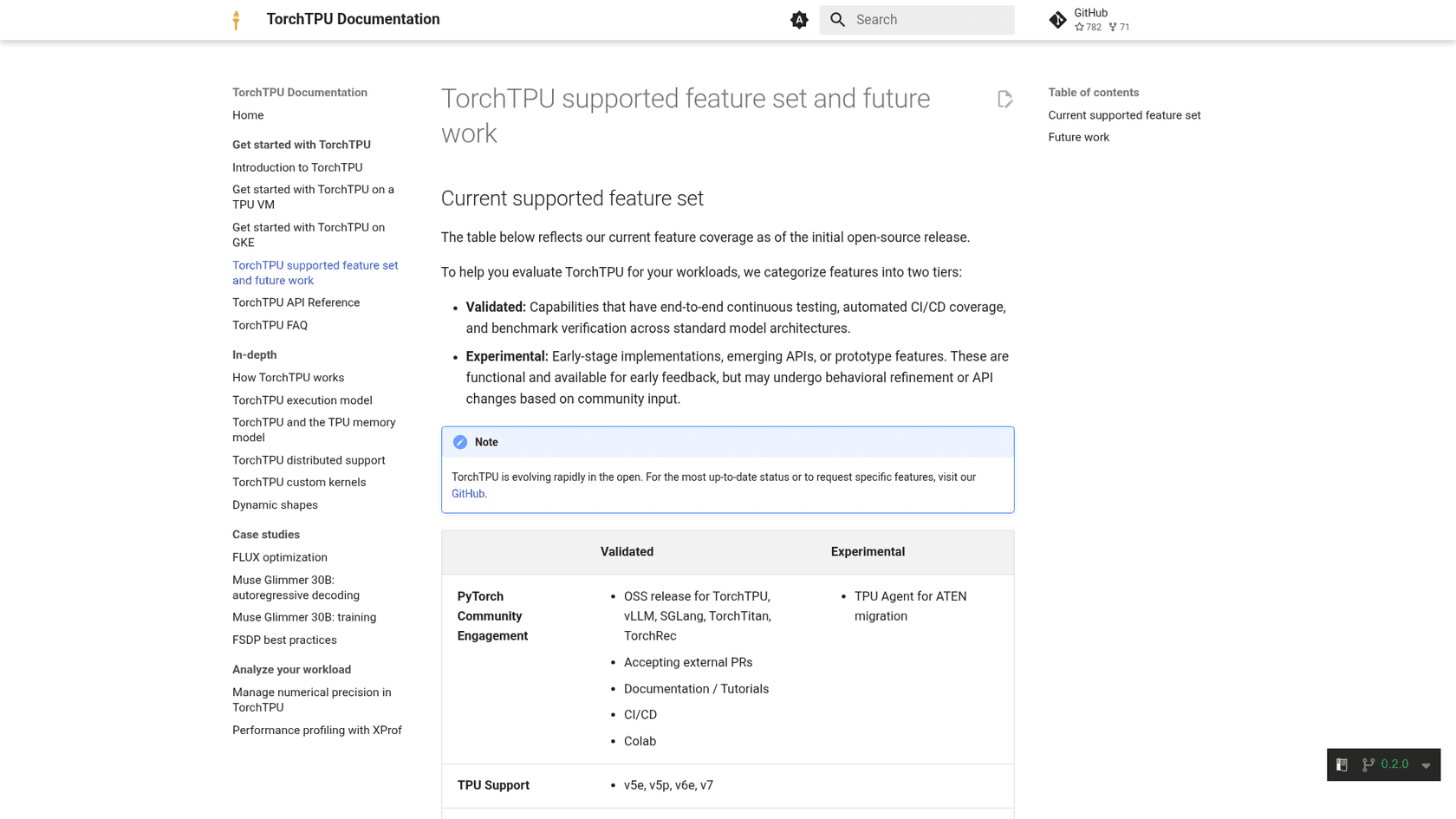The height and width of the screenshot is (819, 1456).
Task: Open TorchTPU execution model page
Action: click(302, 400)
